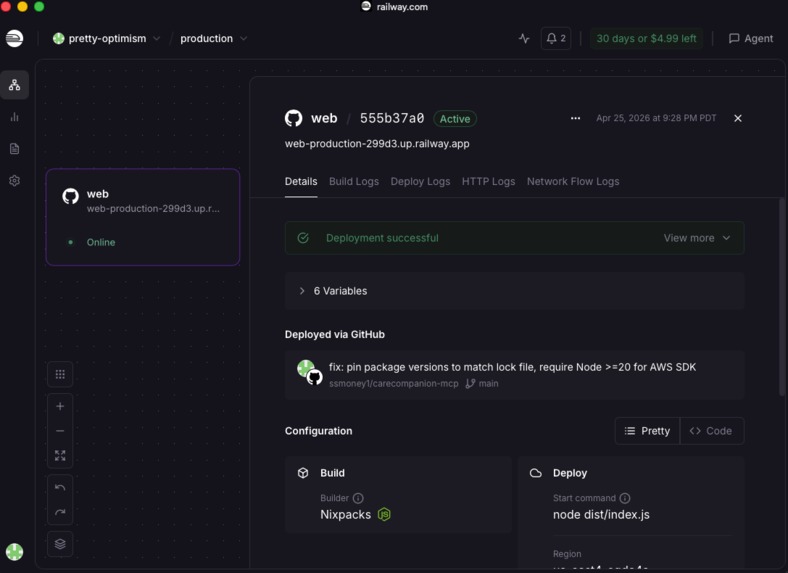Click the web service name heading
788x573 pixels.
click(324, 118)
